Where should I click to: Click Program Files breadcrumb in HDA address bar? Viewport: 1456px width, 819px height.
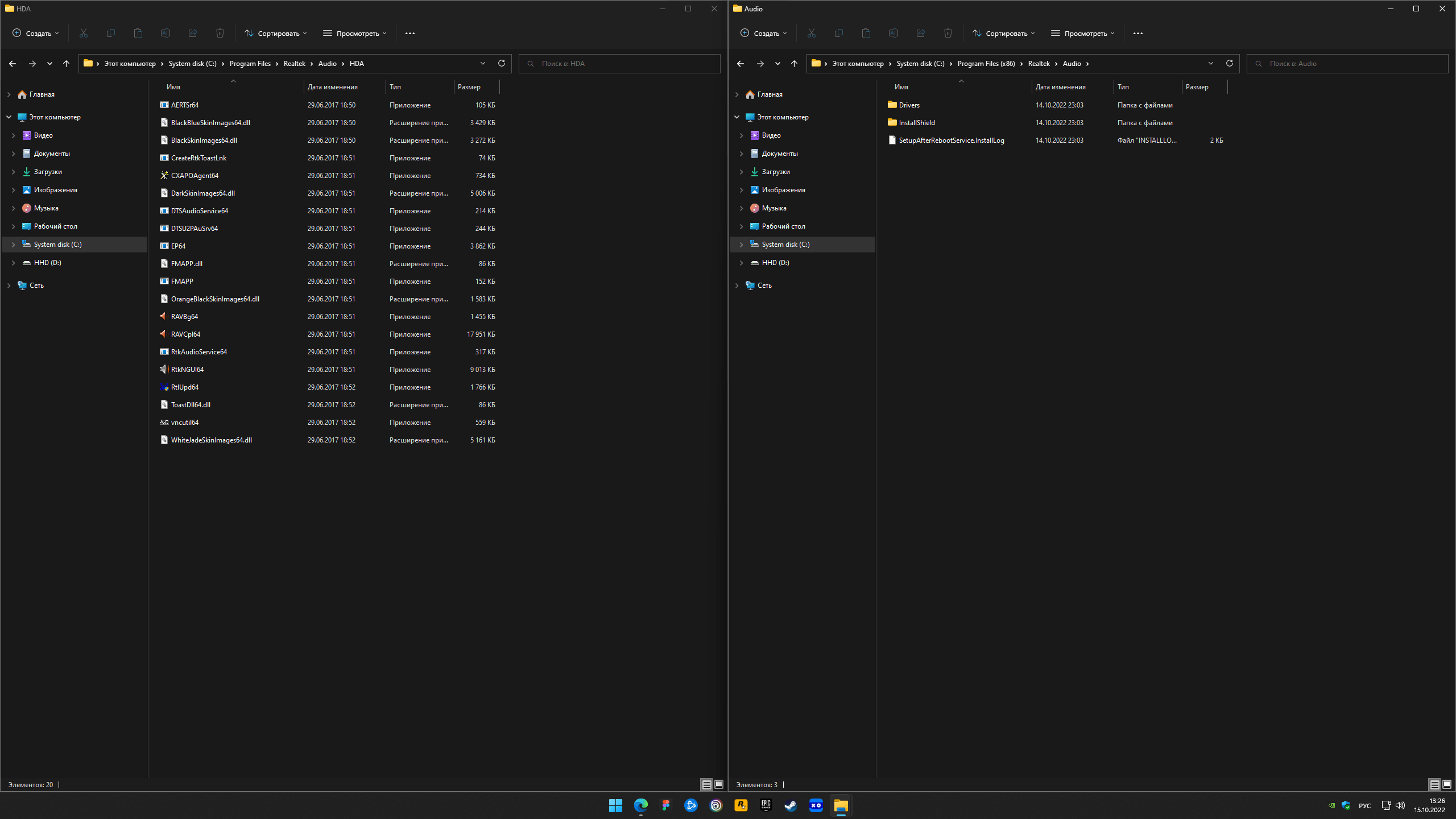[x=250, y=63]
